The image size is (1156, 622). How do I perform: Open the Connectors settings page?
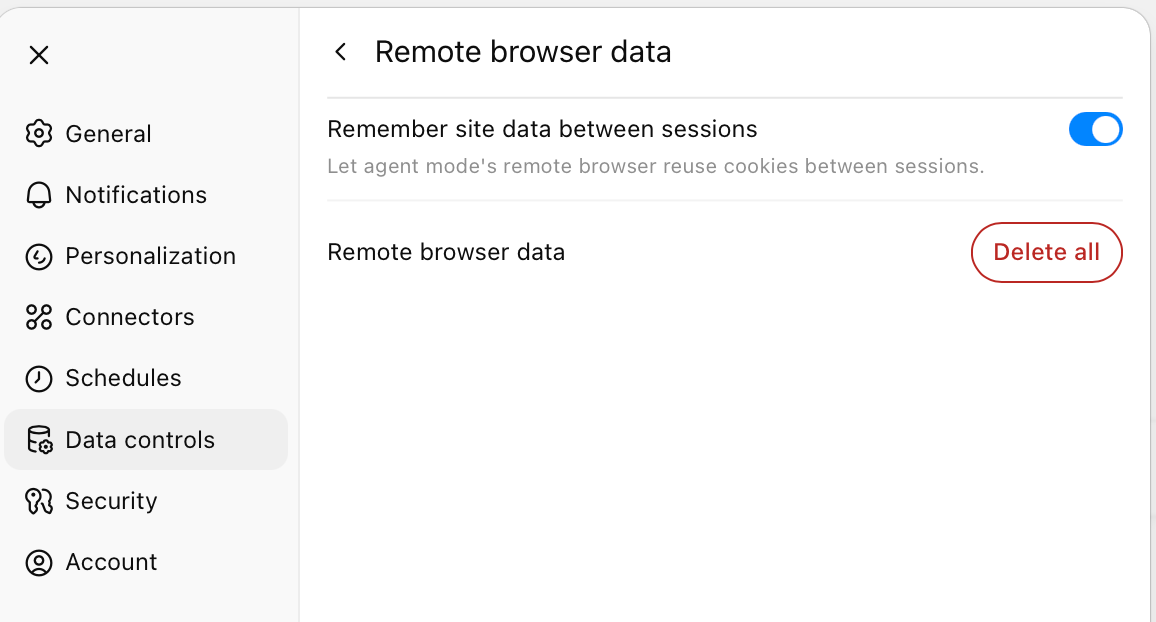coord(130,317)
